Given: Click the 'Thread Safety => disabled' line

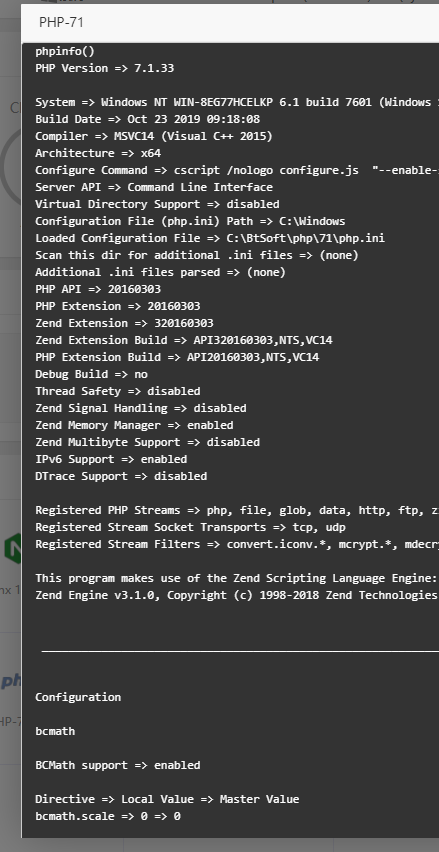Looking at the screenshot, I should point(117,391).
